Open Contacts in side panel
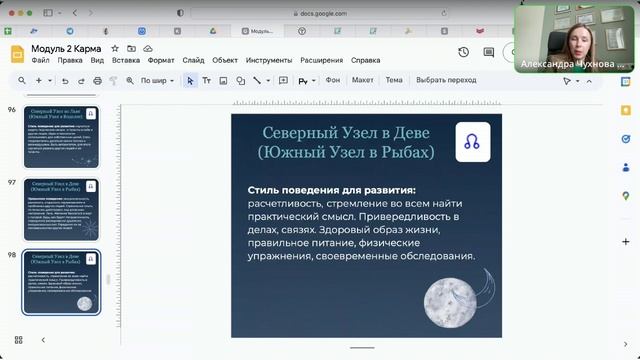This screenshot has width=640, height=360. point(625,167)
